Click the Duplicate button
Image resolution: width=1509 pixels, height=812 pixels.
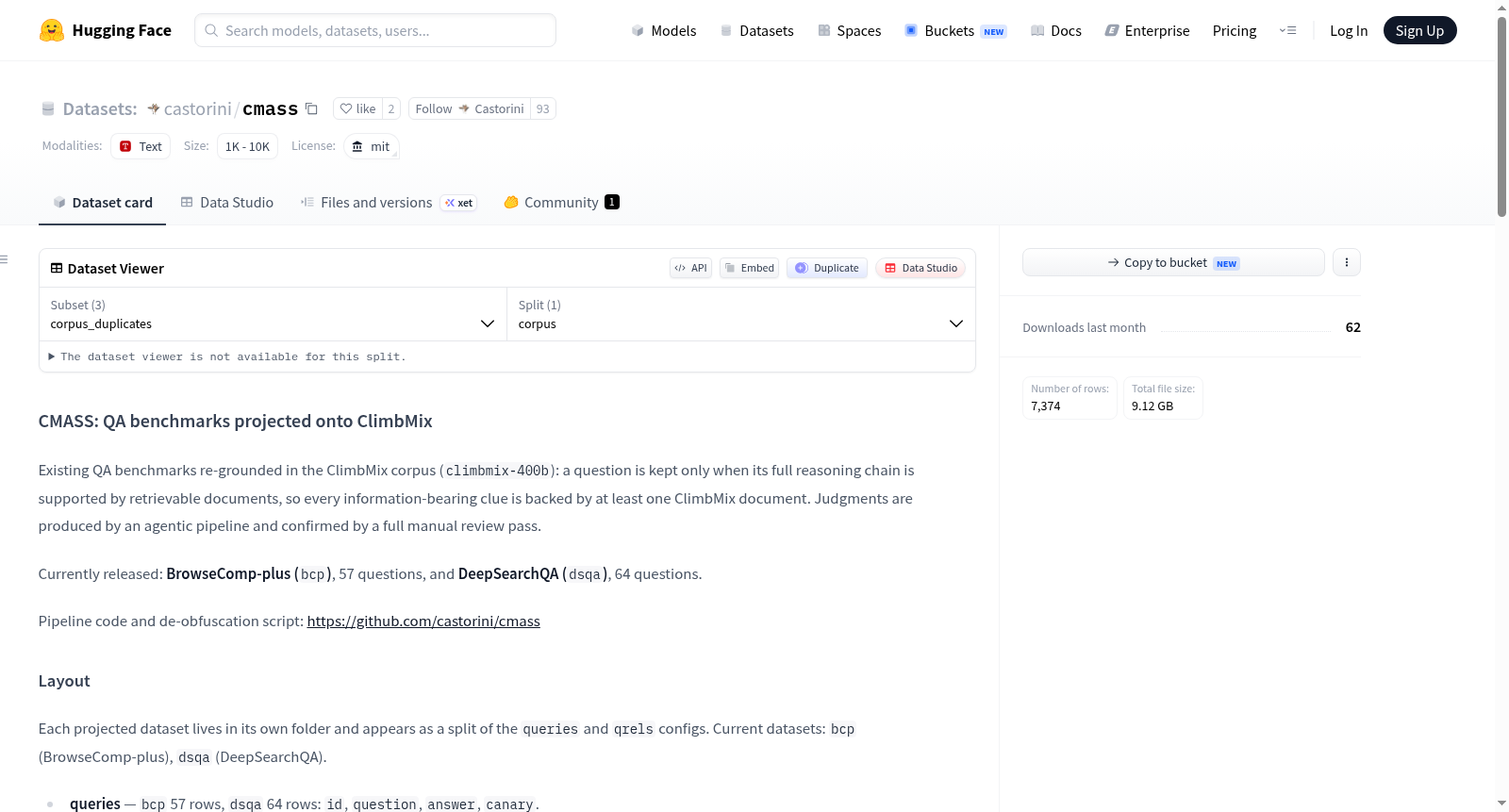(x=827, y=268)
